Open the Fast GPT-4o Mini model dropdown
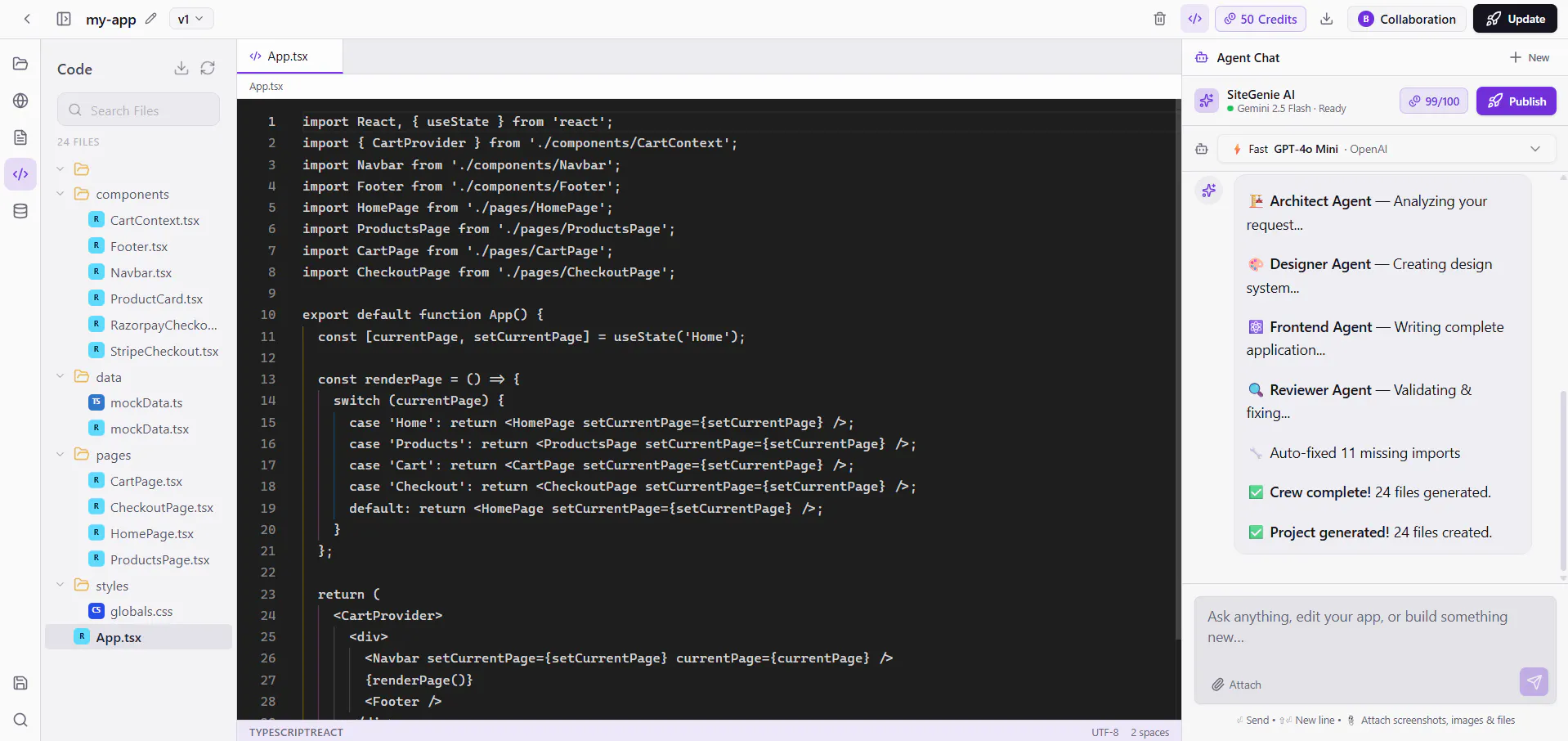 [x=1387, y=149]
